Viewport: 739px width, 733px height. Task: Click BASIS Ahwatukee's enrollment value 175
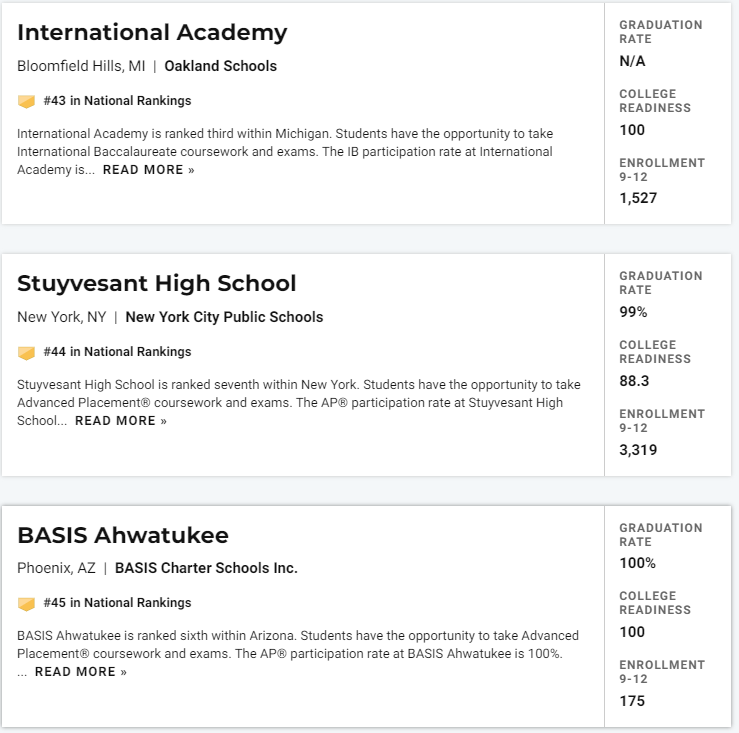tap(632, 701)
